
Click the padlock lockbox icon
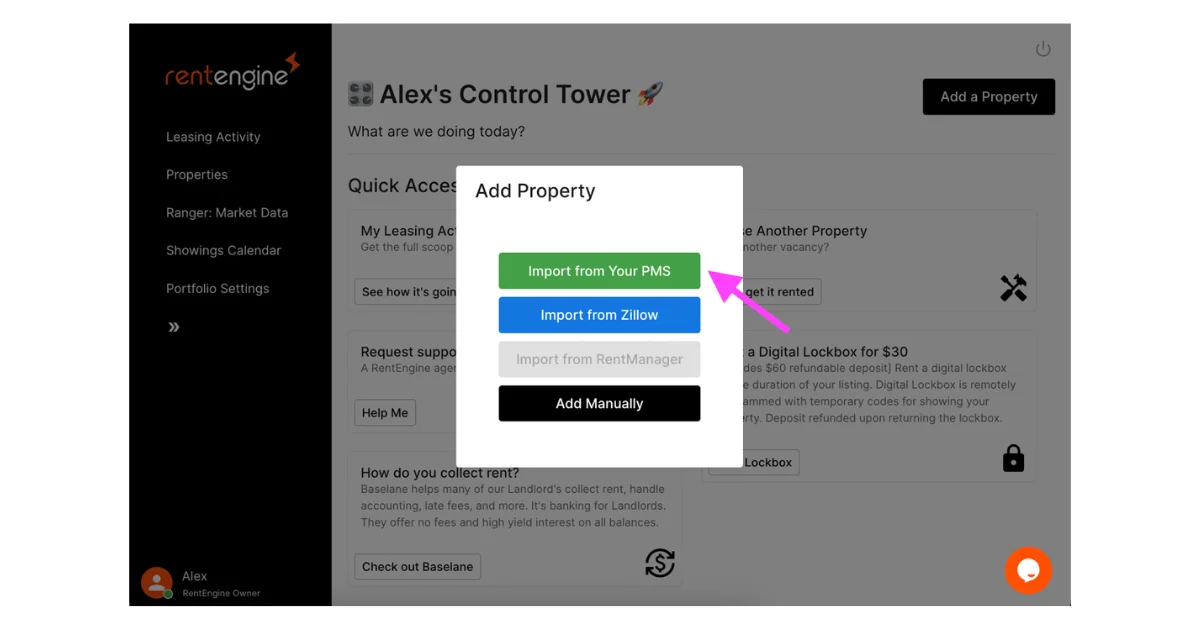(x=1013, y=458)
